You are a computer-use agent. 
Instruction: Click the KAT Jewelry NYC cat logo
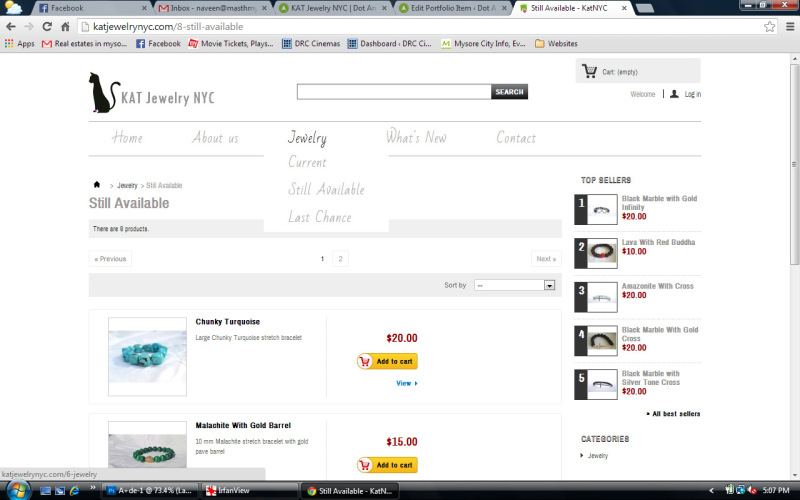[101, 92]
